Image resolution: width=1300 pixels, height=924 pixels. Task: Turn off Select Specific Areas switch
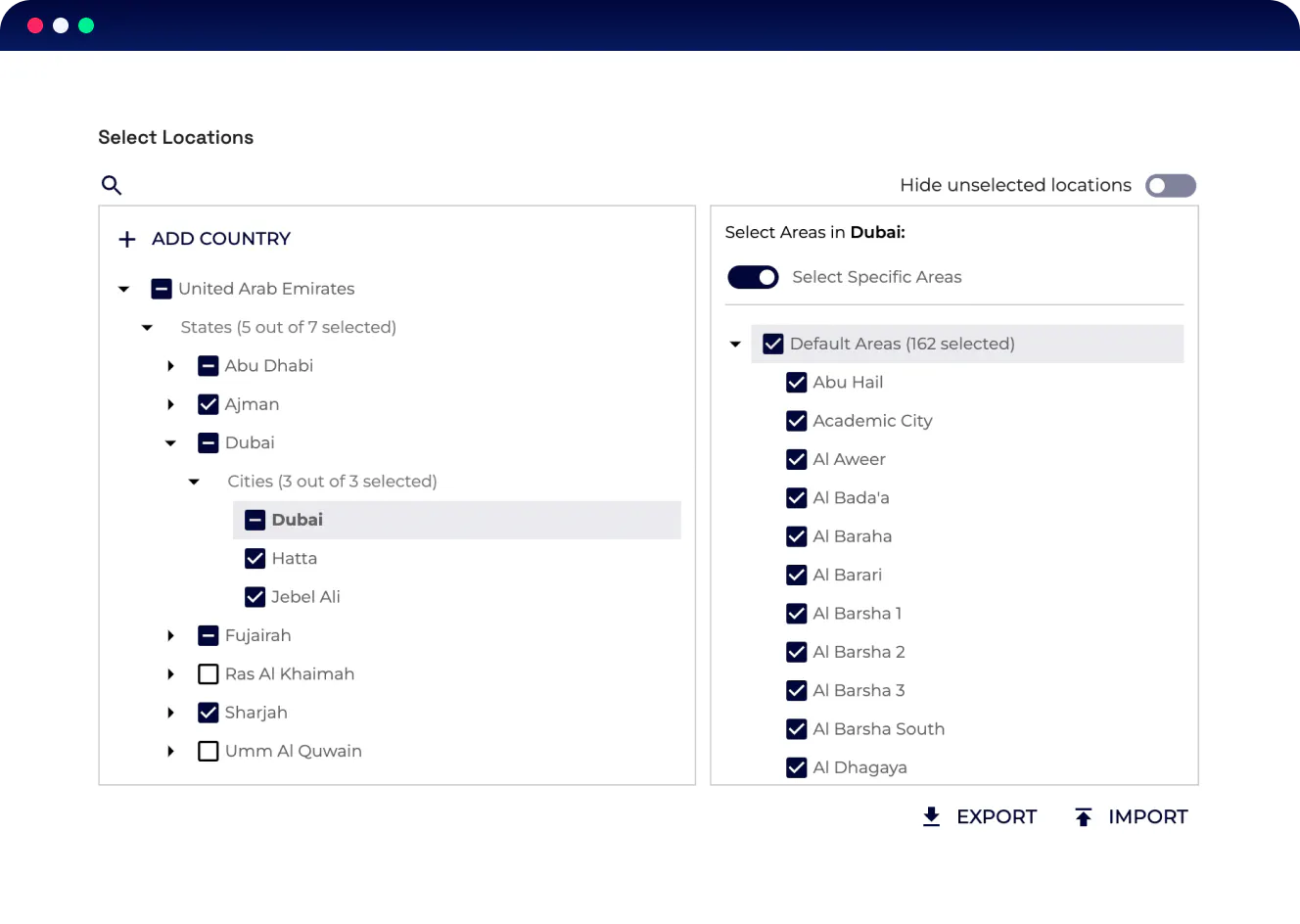coord(753,277)
